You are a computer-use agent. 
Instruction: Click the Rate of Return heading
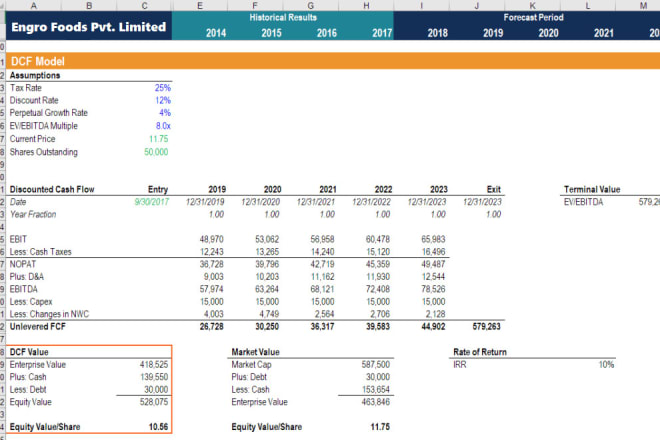tap(480, 352)
